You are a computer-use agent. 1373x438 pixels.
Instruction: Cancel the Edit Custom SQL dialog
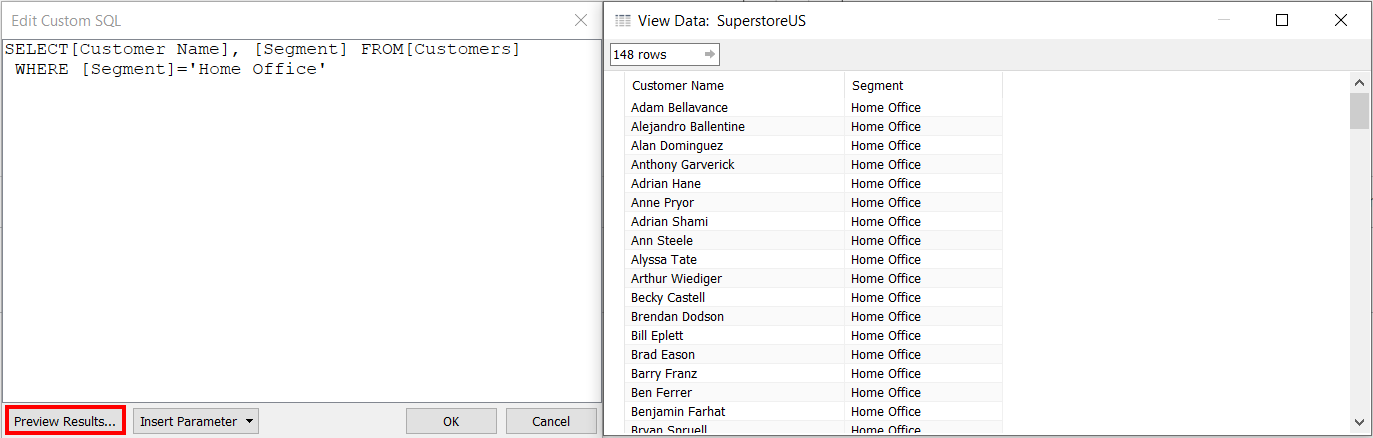[551, 421]
